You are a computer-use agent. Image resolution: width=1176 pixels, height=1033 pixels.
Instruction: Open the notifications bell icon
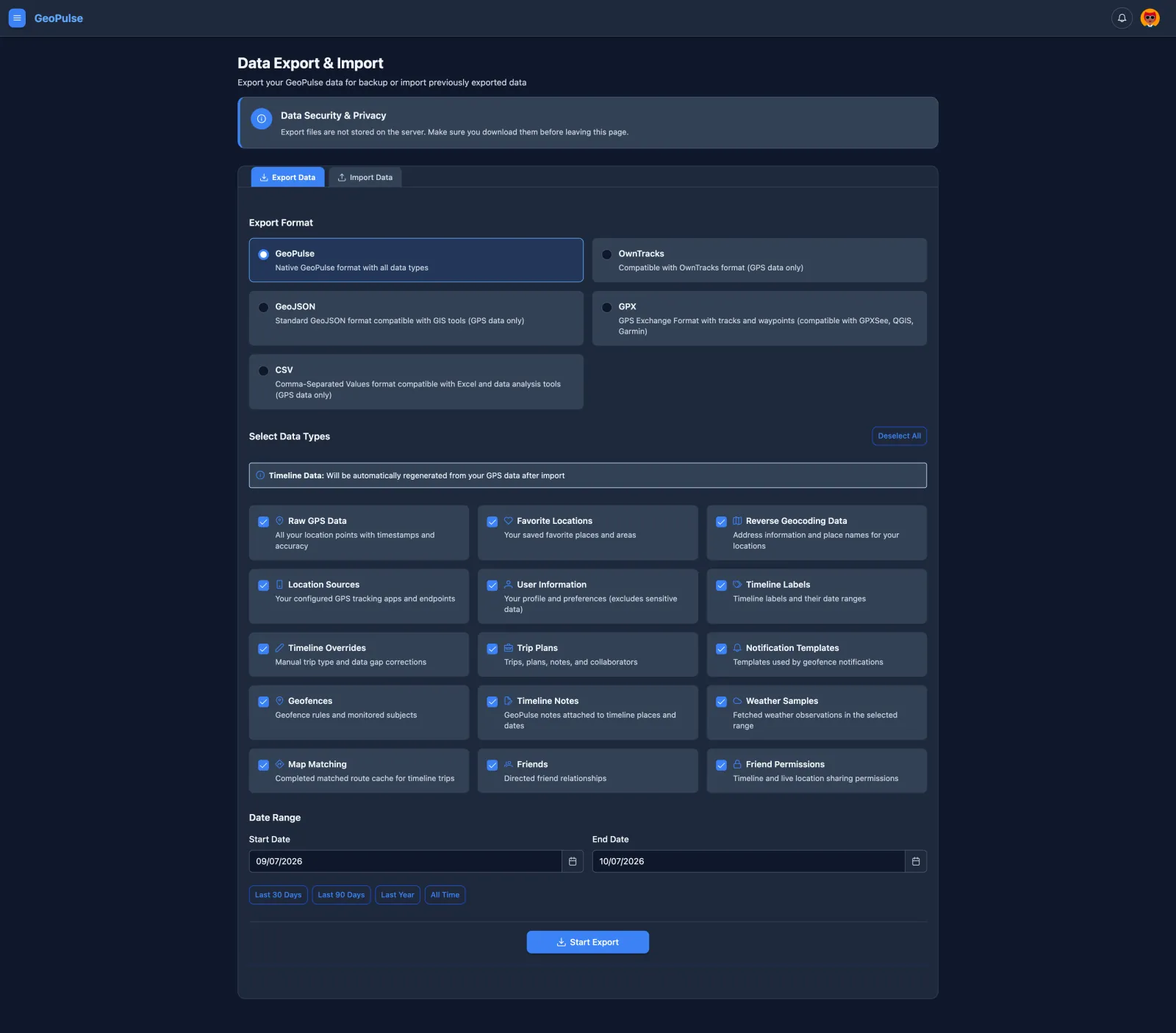click(x=1122, y=18)
